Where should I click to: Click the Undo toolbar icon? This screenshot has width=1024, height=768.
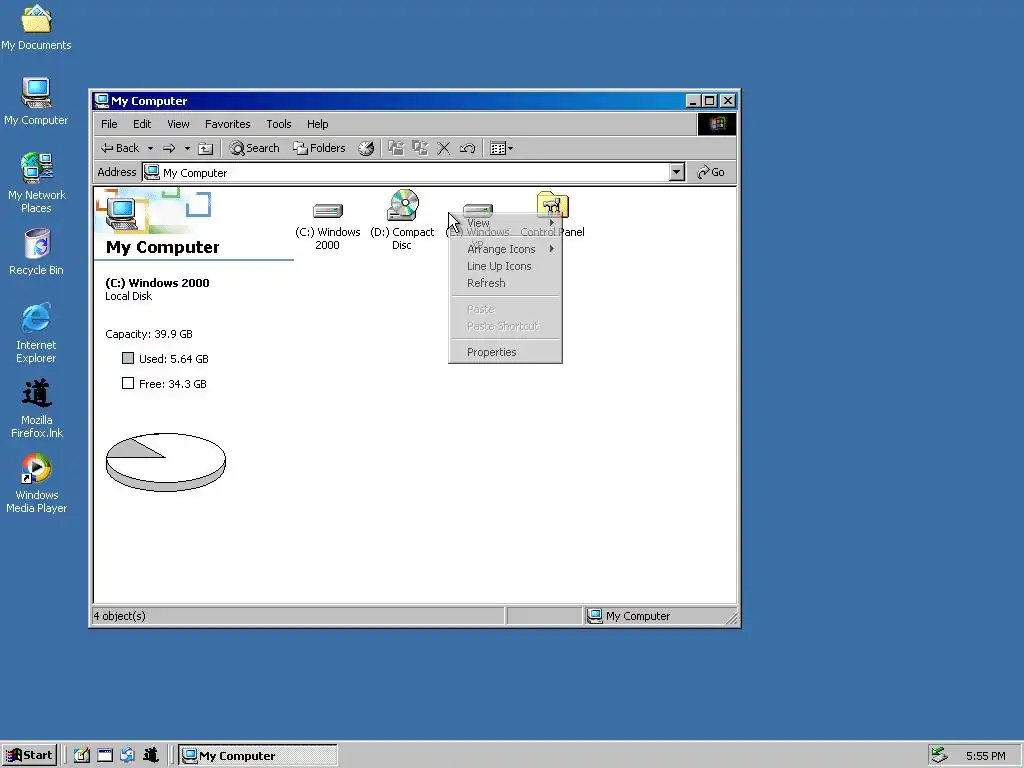468,148
